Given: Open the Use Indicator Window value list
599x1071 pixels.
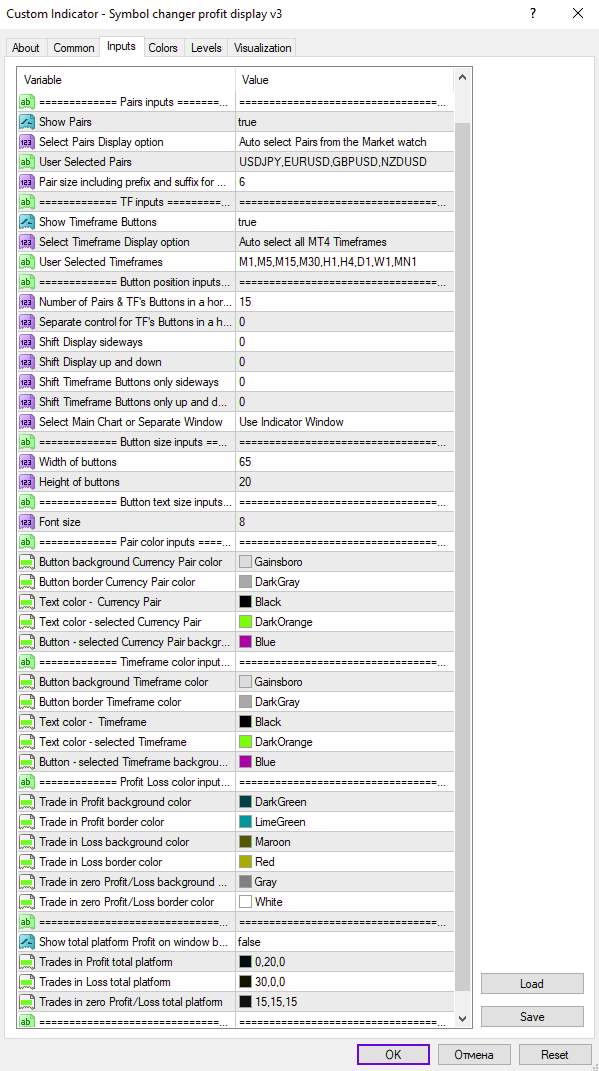Looking at the screenshot, I should point(344,422).
